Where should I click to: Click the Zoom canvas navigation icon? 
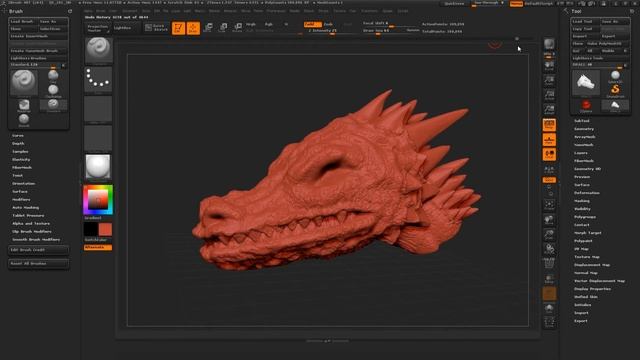pyautogui.click(x=549, y=80)
